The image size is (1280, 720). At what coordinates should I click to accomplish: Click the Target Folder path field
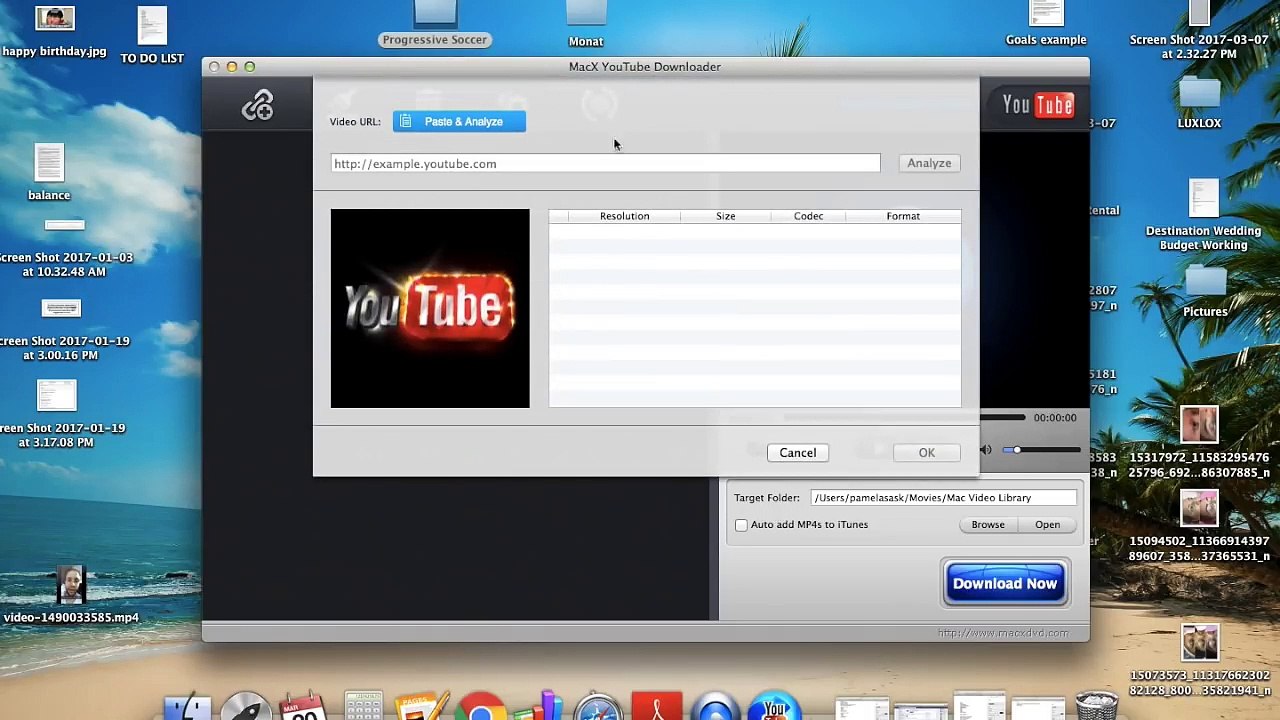coord(944,498)
